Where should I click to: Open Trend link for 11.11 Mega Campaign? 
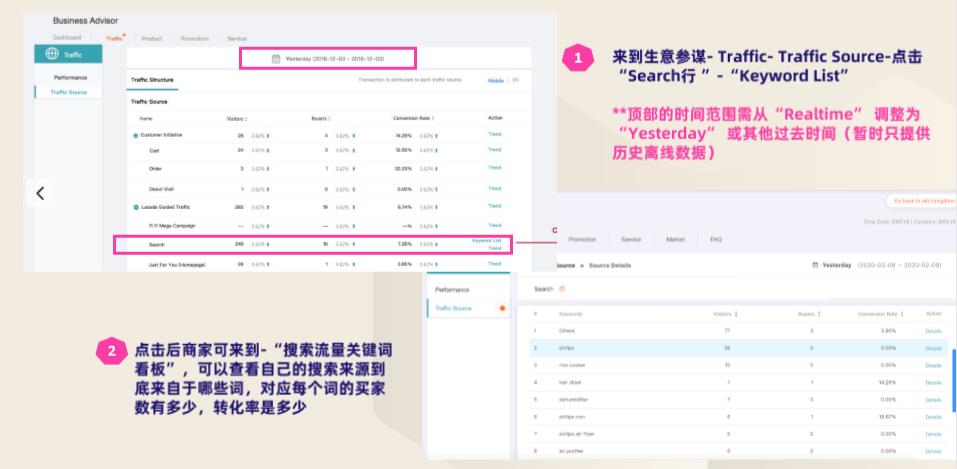(x=494, y=225)
